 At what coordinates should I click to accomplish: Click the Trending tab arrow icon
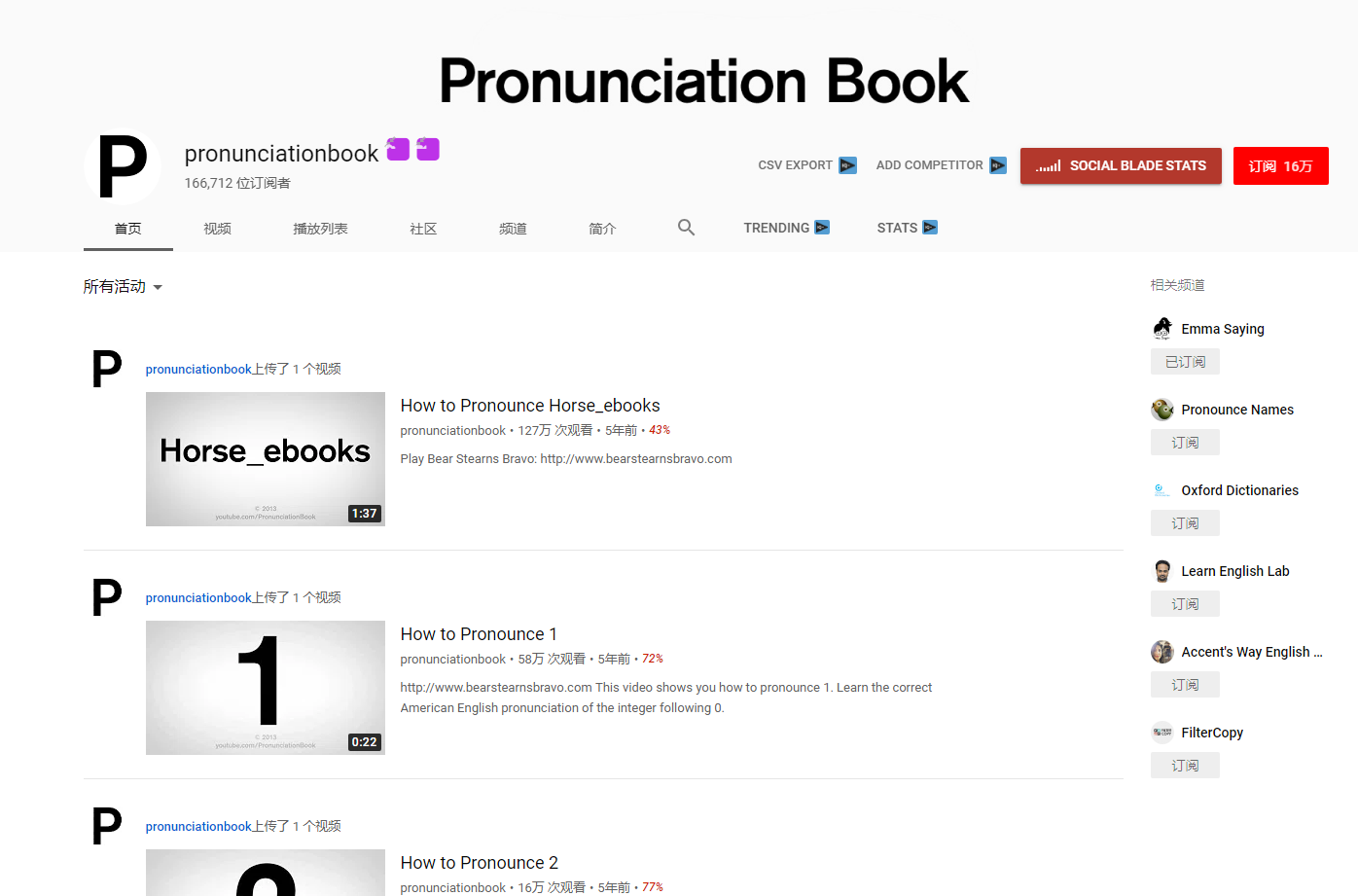click(x=822, y=228)
